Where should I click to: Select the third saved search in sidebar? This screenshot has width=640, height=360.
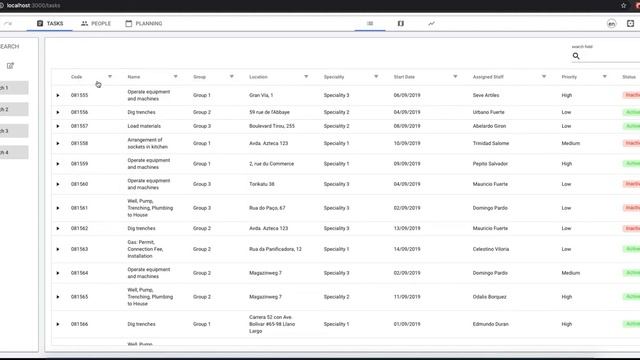13,131
